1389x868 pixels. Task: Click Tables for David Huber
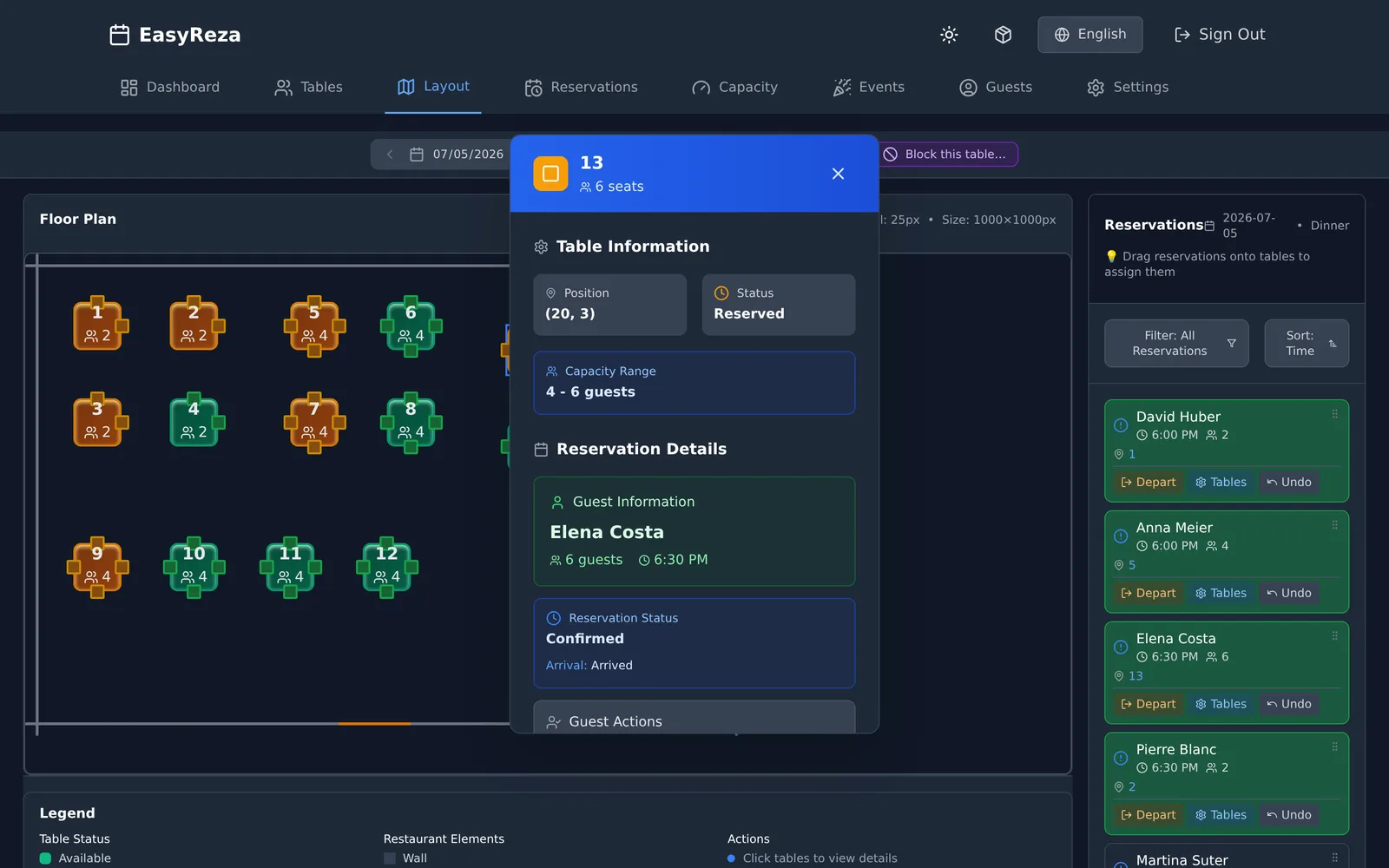tap(1221, 483)
